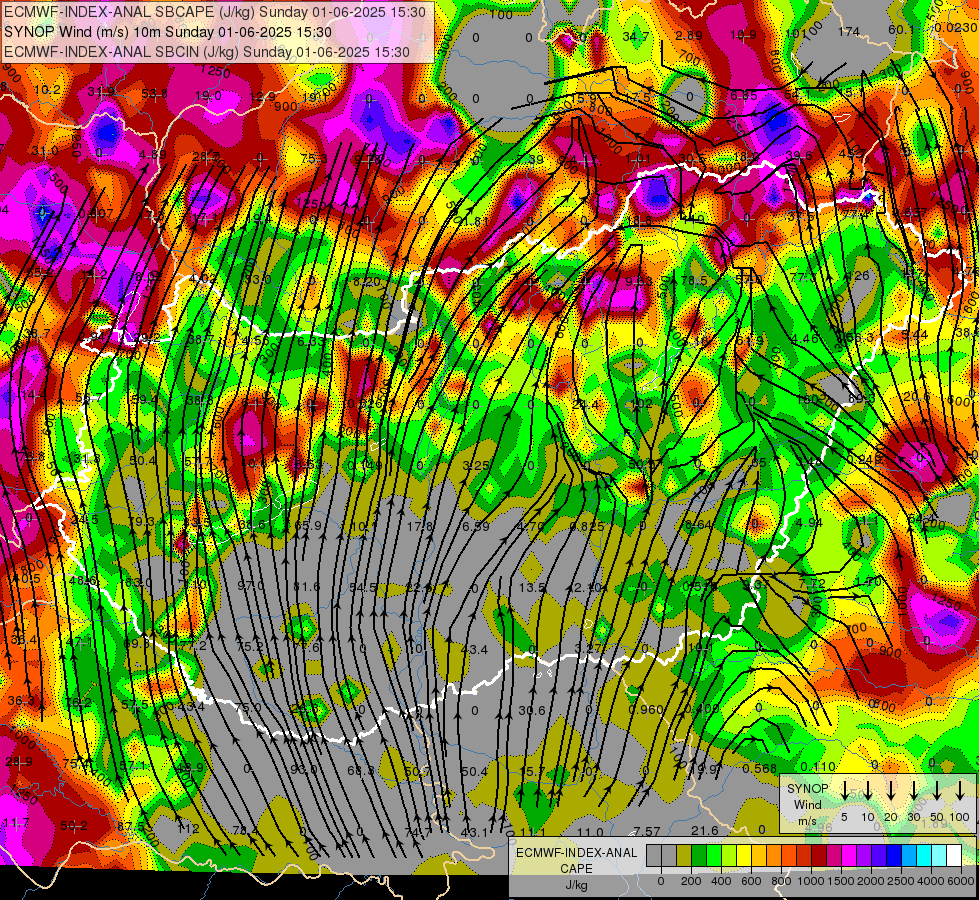Click the 6.59 station value
Screen dimensions: 979x900
point(476,526)
